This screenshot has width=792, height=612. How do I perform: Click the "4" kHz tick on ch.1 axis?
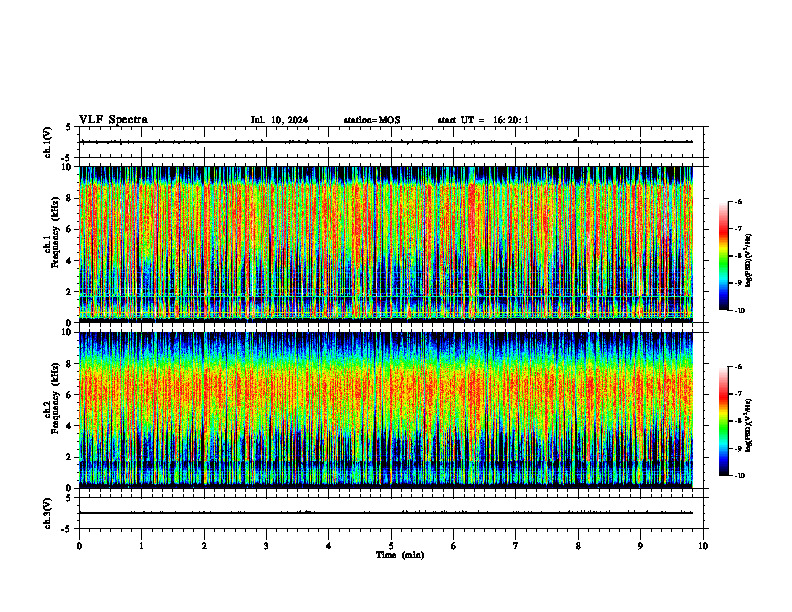click(x=70, y=261)
